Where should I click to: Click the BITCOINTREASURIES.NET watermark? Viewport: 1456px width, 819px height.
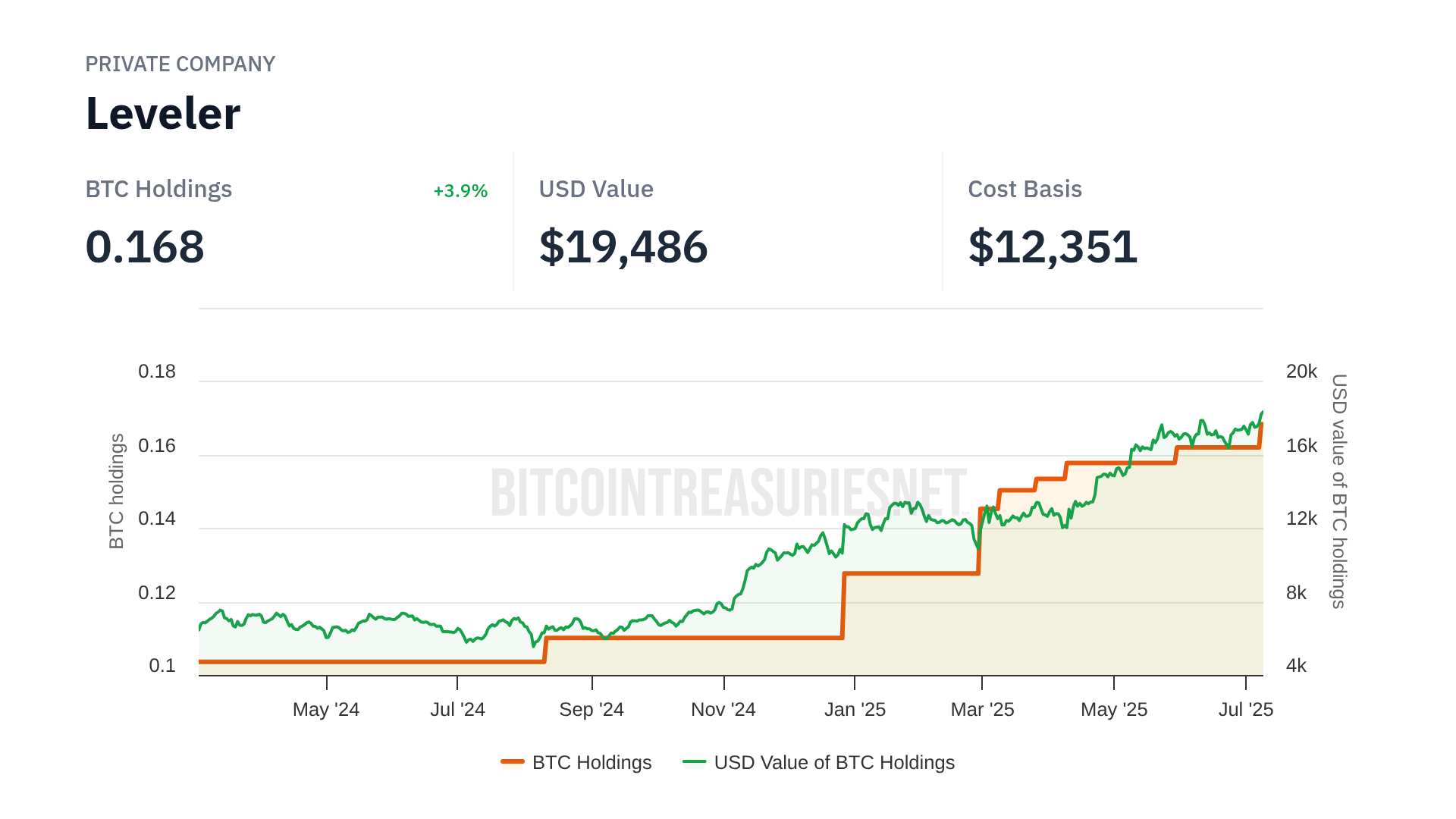728,493
